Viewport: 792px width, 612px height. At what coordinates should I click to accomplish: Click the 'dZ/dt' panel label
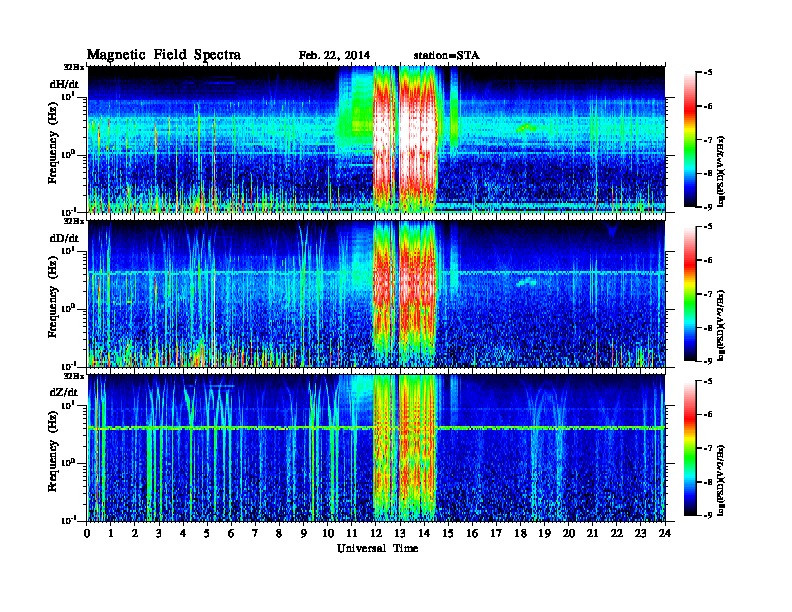pos(64,392)
